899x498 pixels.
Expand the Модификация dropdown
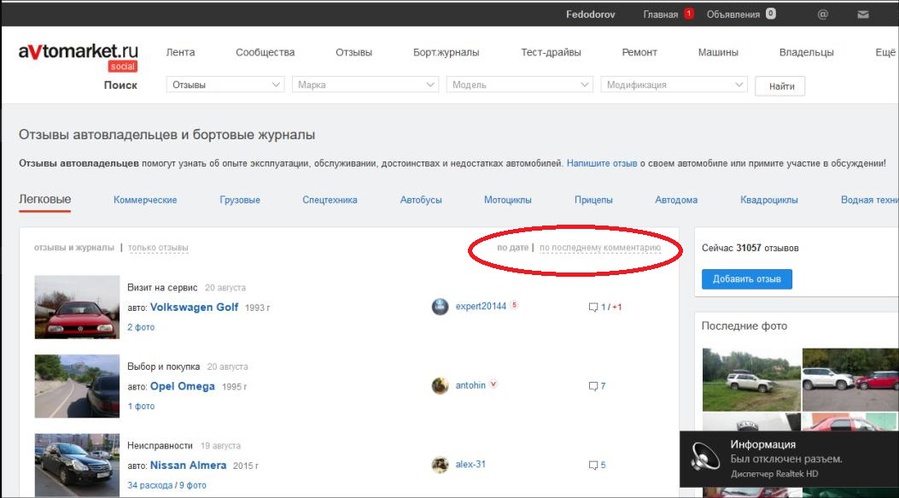pyautogui.click(x=674, y=85)
